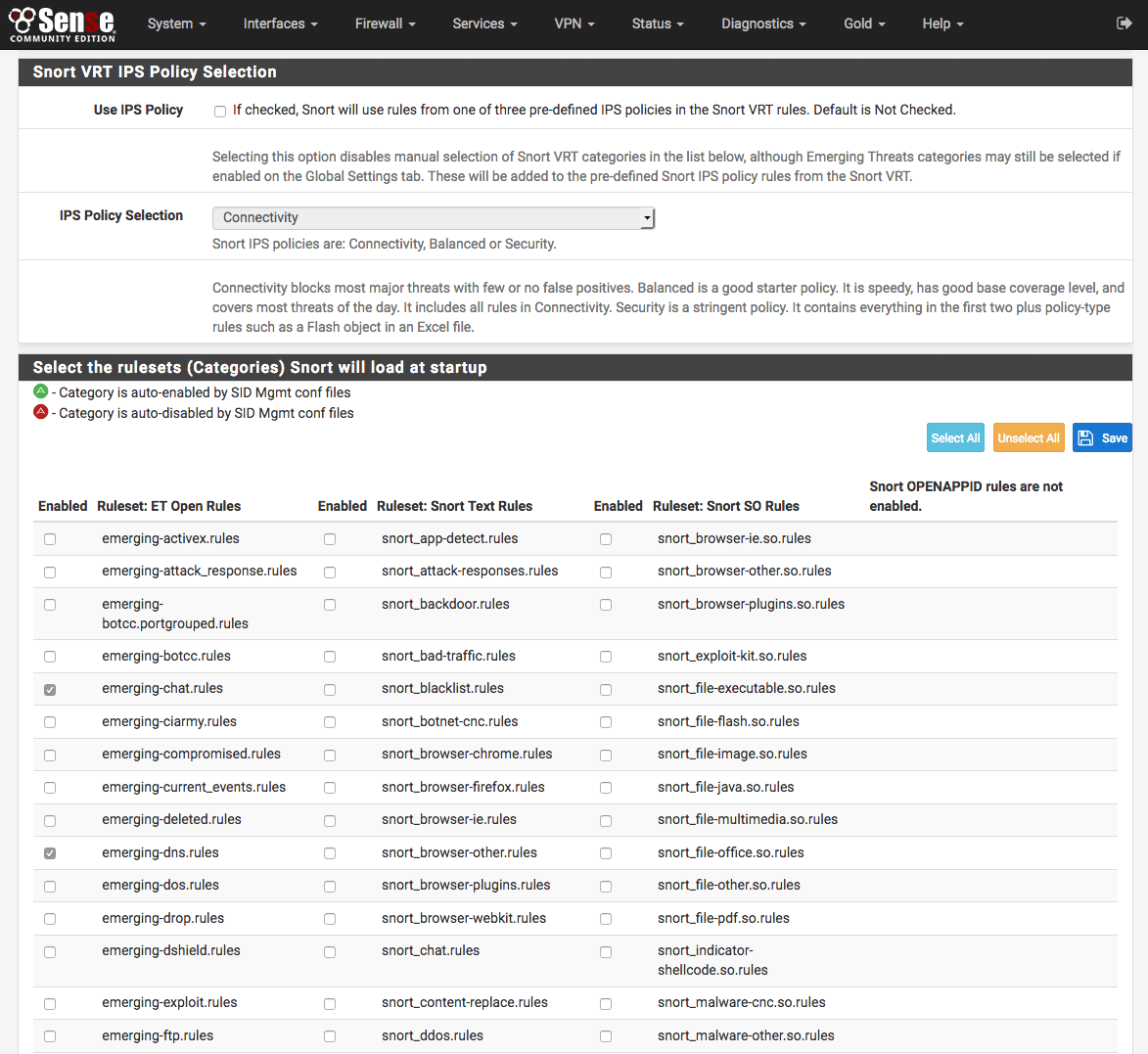Open the VPN menu
The width and height of the screenshot is (1148, 1054).
click(x=574, y=23)
